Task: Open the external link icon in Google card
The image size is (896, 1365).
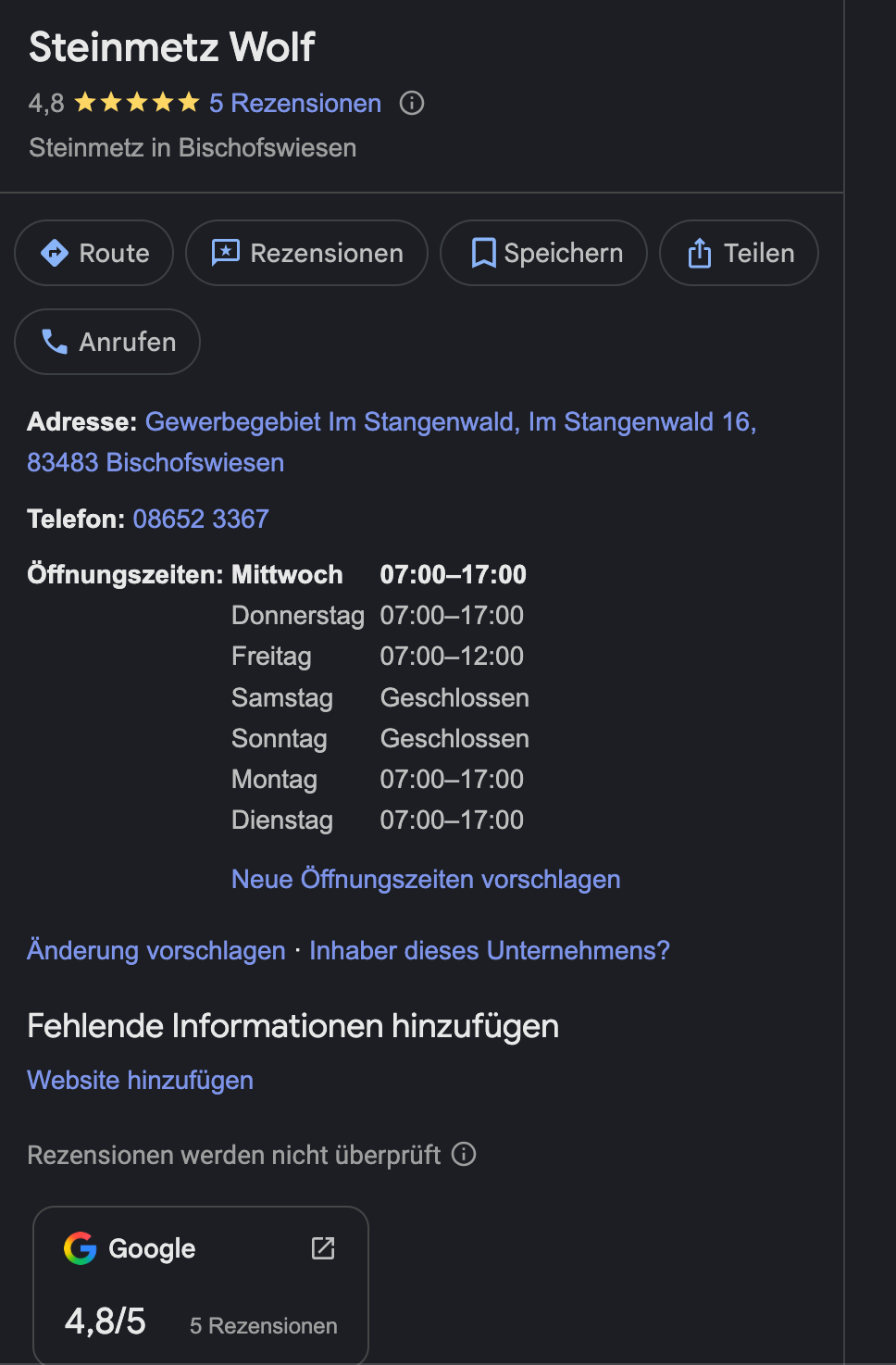Action: 323,1248
